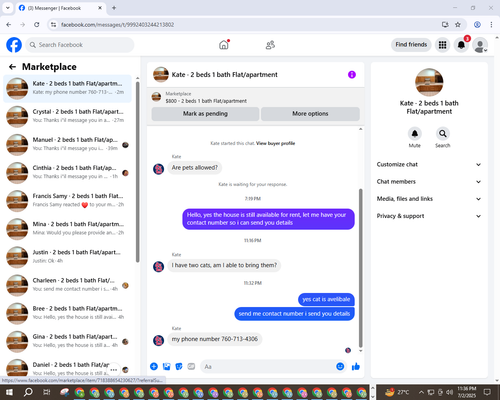This screenshot has width=500, height=400.
Task: Open Charleen's conversation in chat list
Action: 67,285
